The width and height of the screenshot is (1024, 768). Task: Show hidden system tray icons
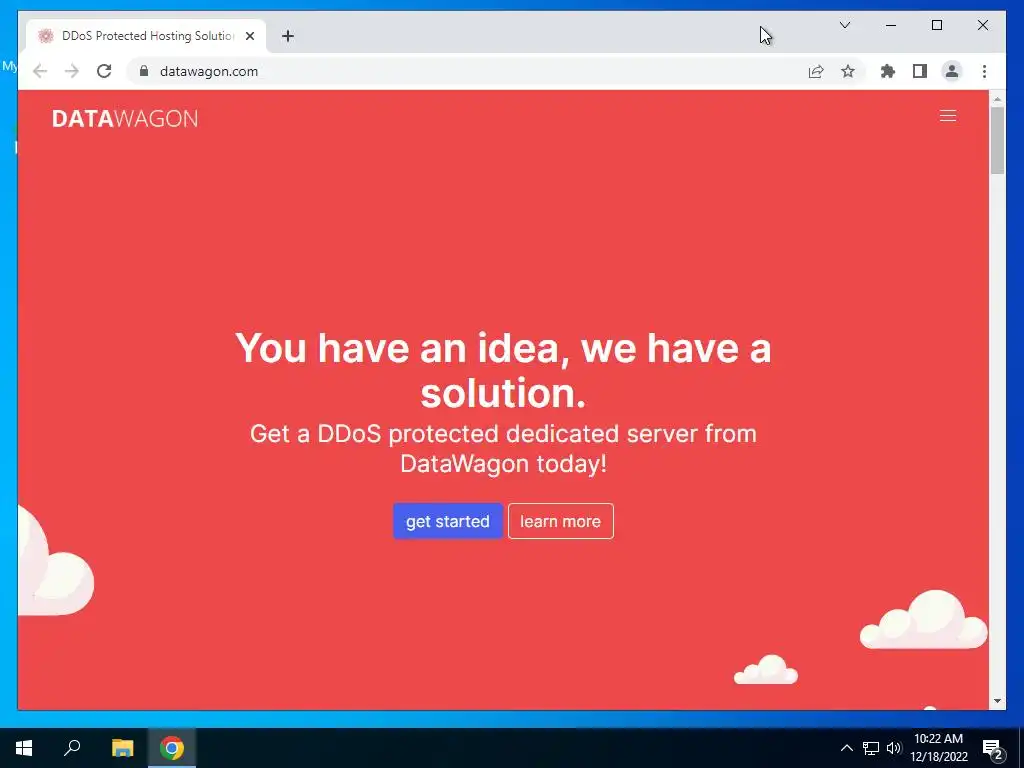(846, 748)
